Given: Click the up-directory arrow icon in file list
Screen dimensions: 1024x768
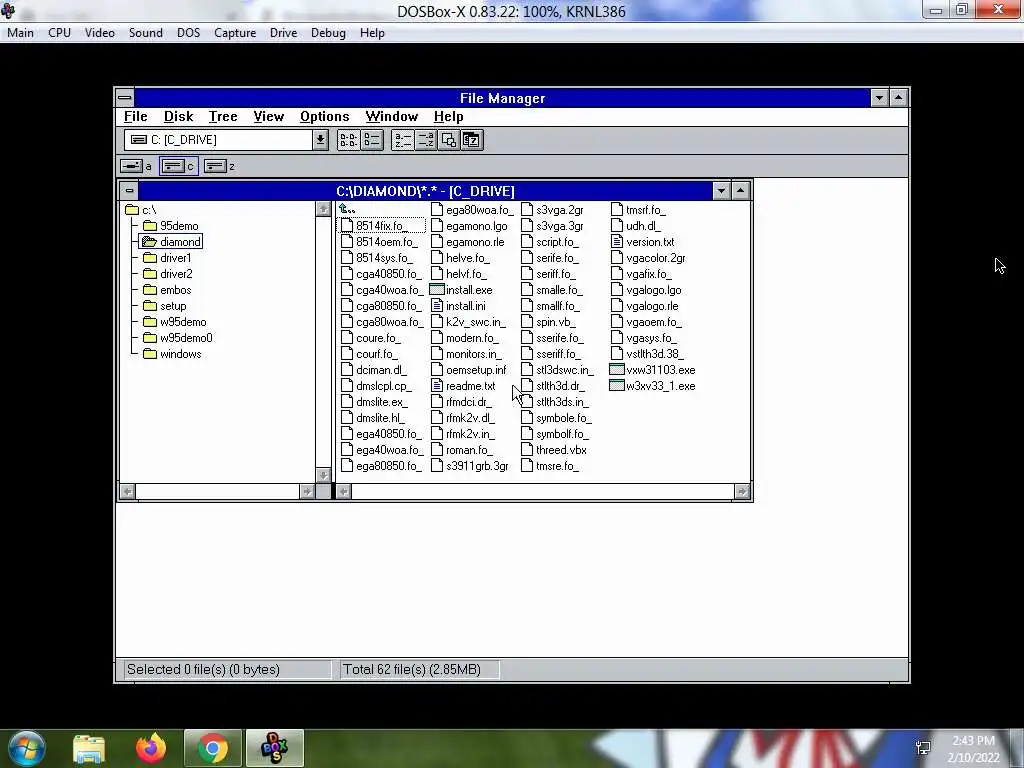Looking at the screenshot, I should click(x=347, y=210).
